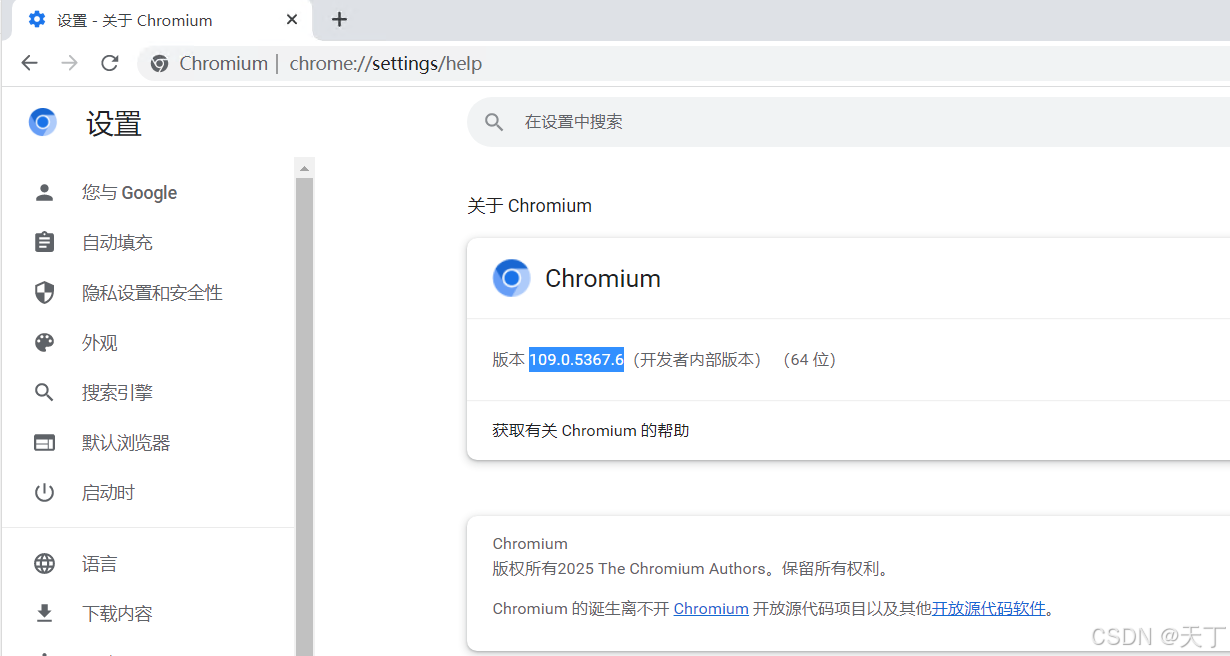Screen dimensions: 1230x656
Task: Click the Chromium site info icon in the address bar
Action: 159,64
